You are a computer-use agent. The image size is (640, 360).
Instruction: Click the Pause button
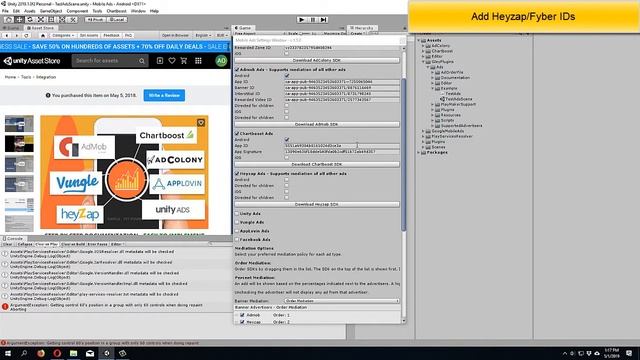tap(313, 20)
